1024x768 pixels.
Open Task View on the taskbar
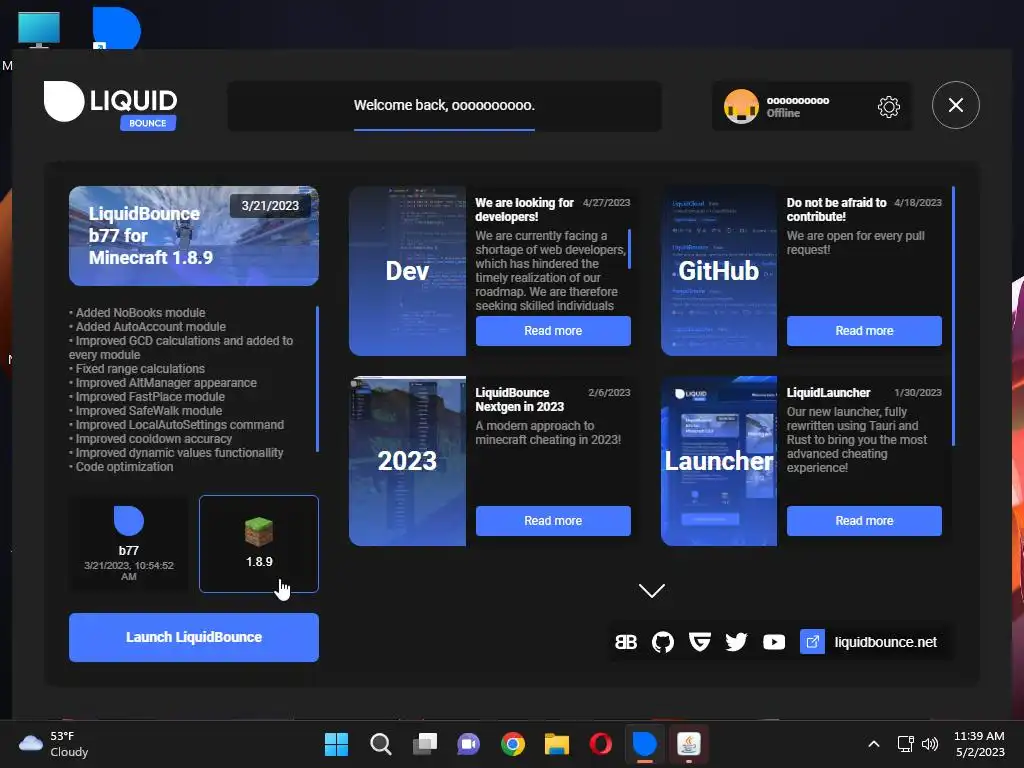pyautogui.click(x=424, y=744)
